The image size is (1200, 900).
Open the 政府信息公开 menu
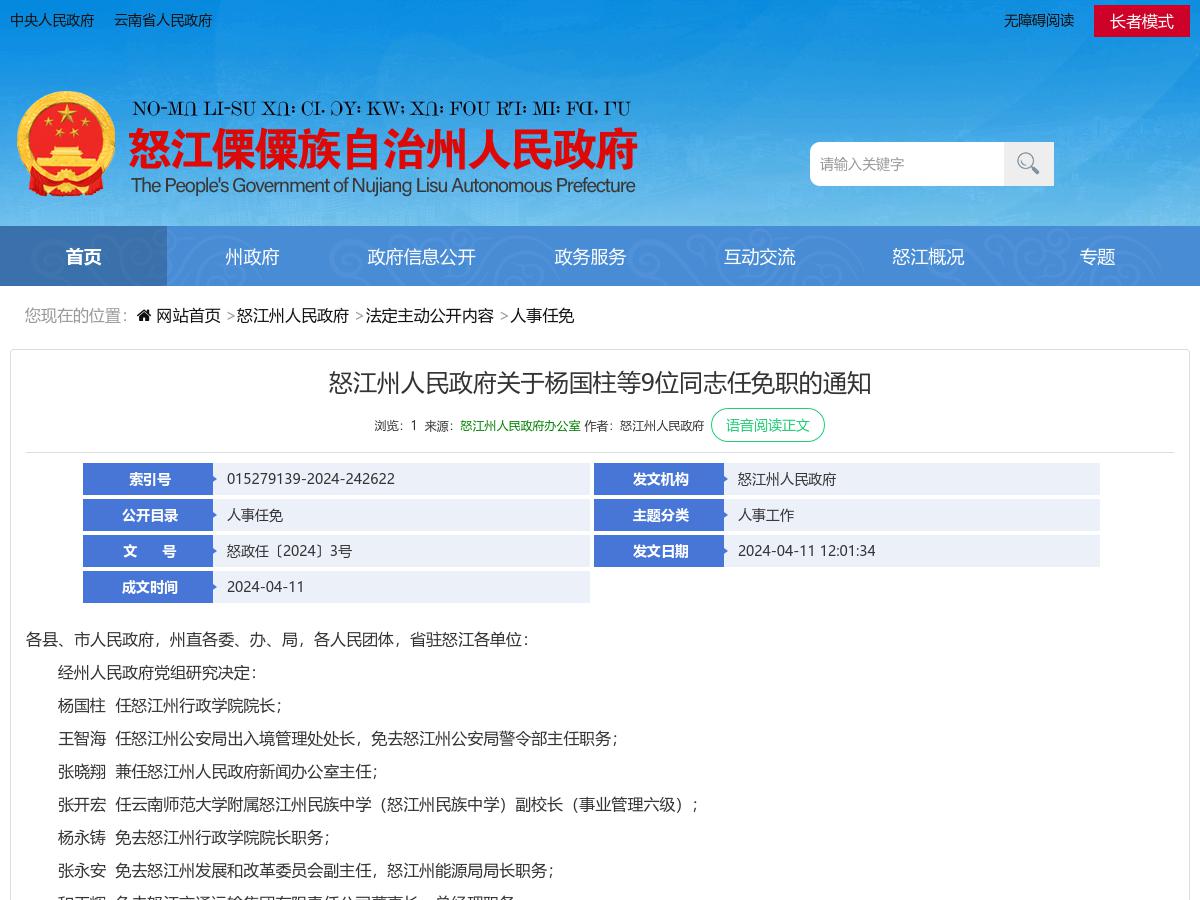click(x=421, y=256)
